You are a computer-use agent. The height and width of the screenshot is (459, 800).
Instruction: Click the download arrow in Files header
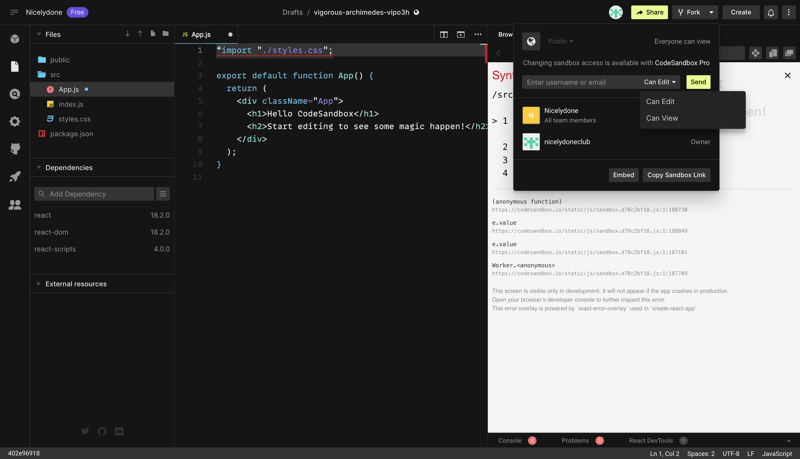click(x=128, y=34)
